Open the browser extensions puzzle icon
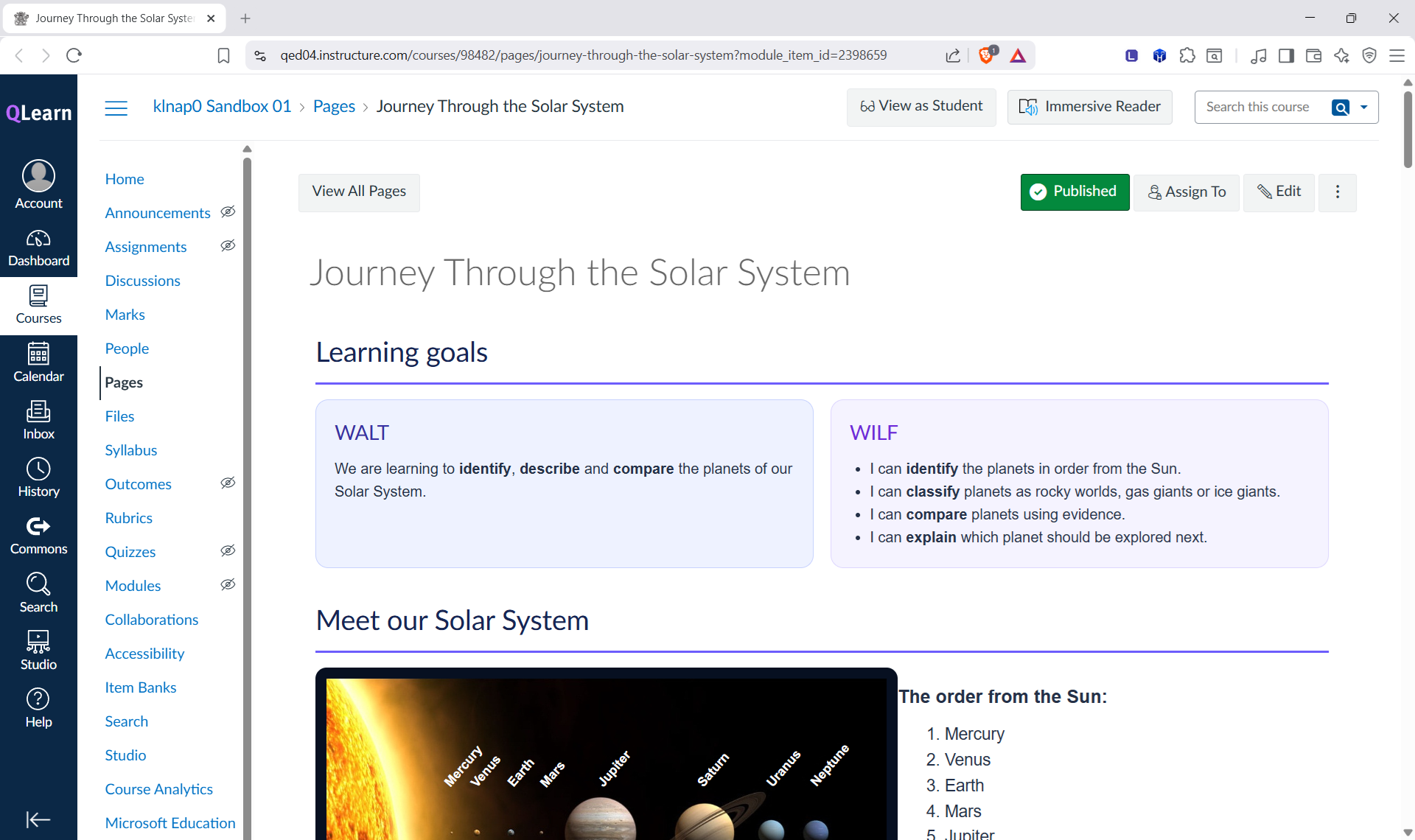This screenshot has height=840, width=1415. 1187,55
